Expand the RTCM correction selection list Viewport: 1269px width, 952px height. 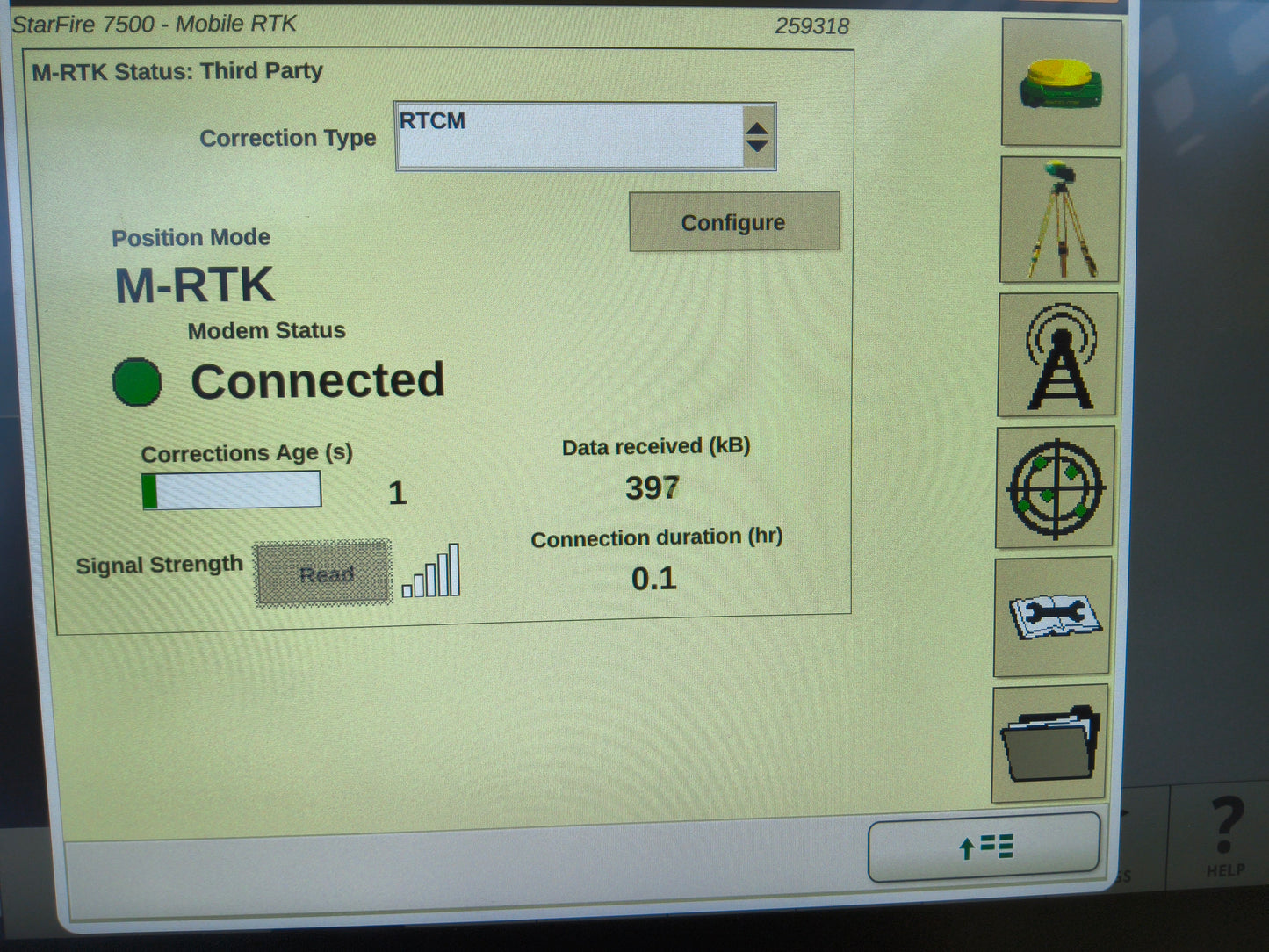tap(759, 136)
